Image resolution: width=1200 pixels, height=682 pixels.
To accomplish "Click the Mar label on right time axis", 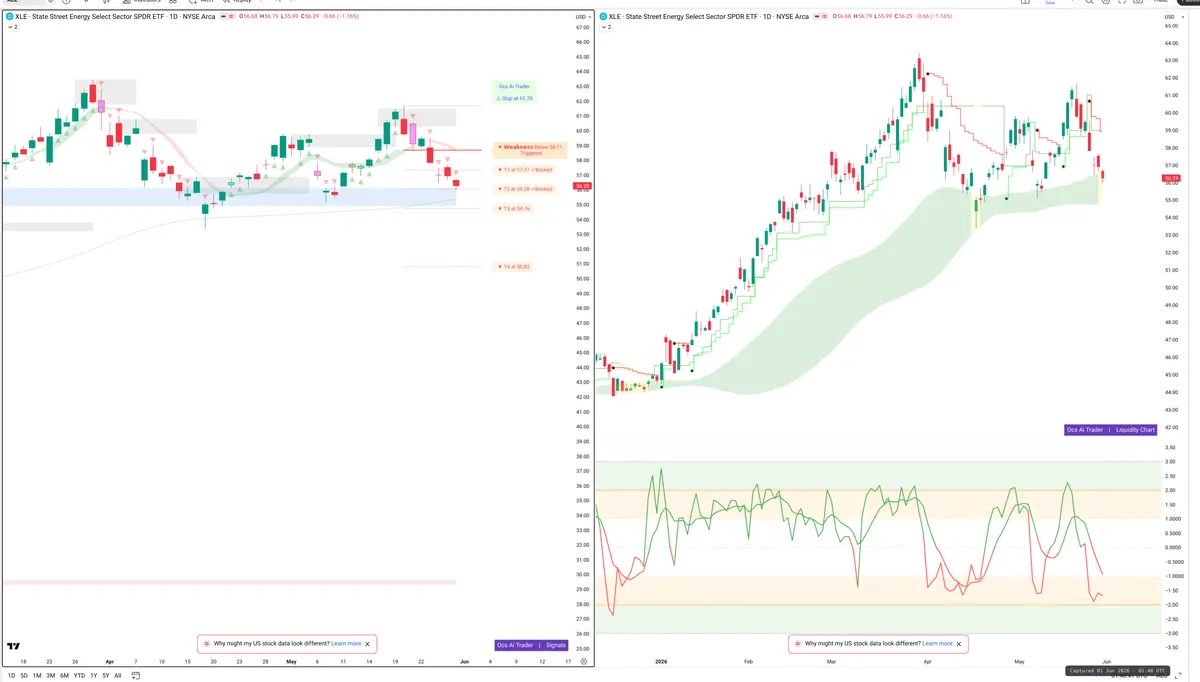I will click(832, 662).
